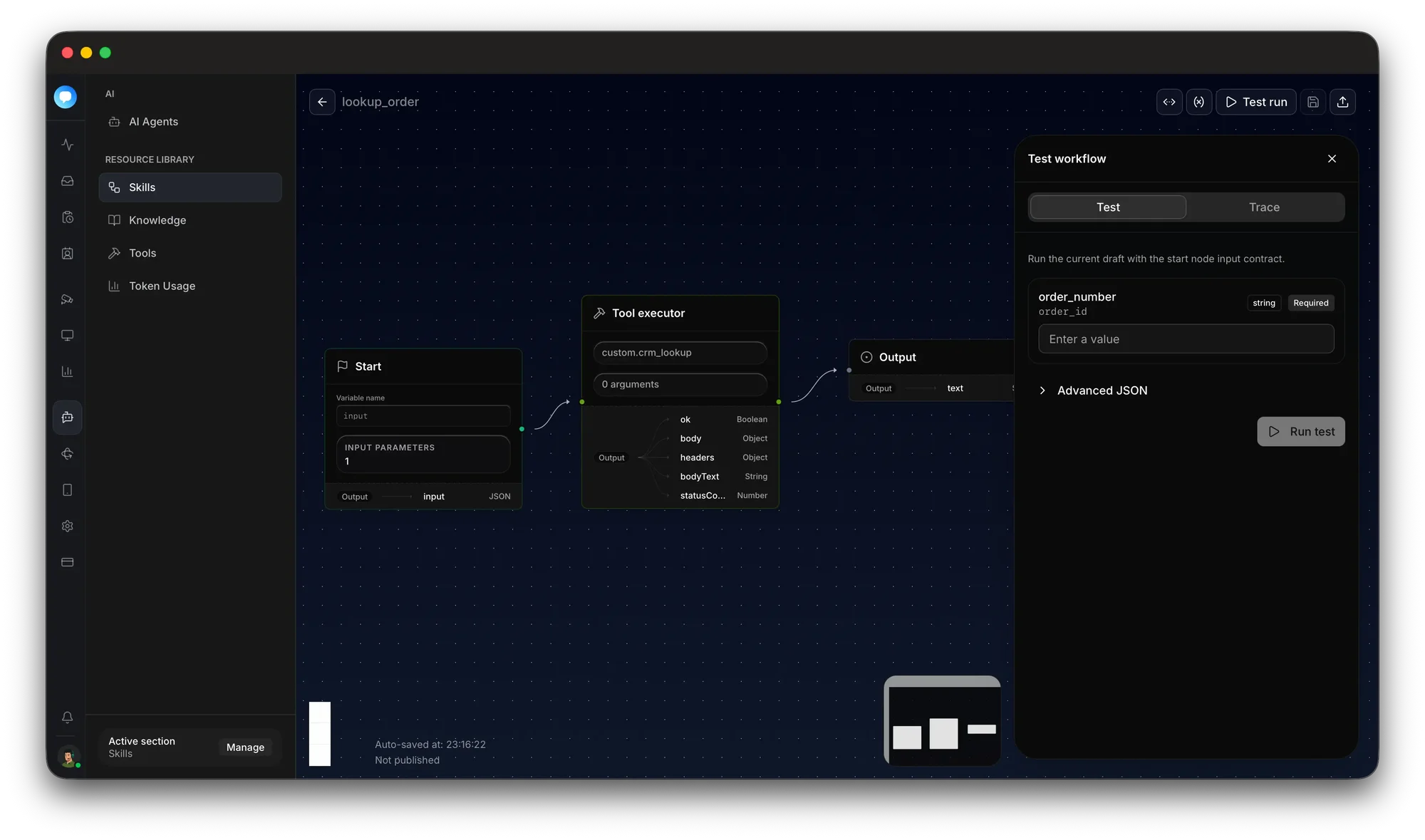Viewport: 1425px width, 840px height.
Task: Focus the order_number value field
Action: pyautogui.click(x=1186, y=339)
